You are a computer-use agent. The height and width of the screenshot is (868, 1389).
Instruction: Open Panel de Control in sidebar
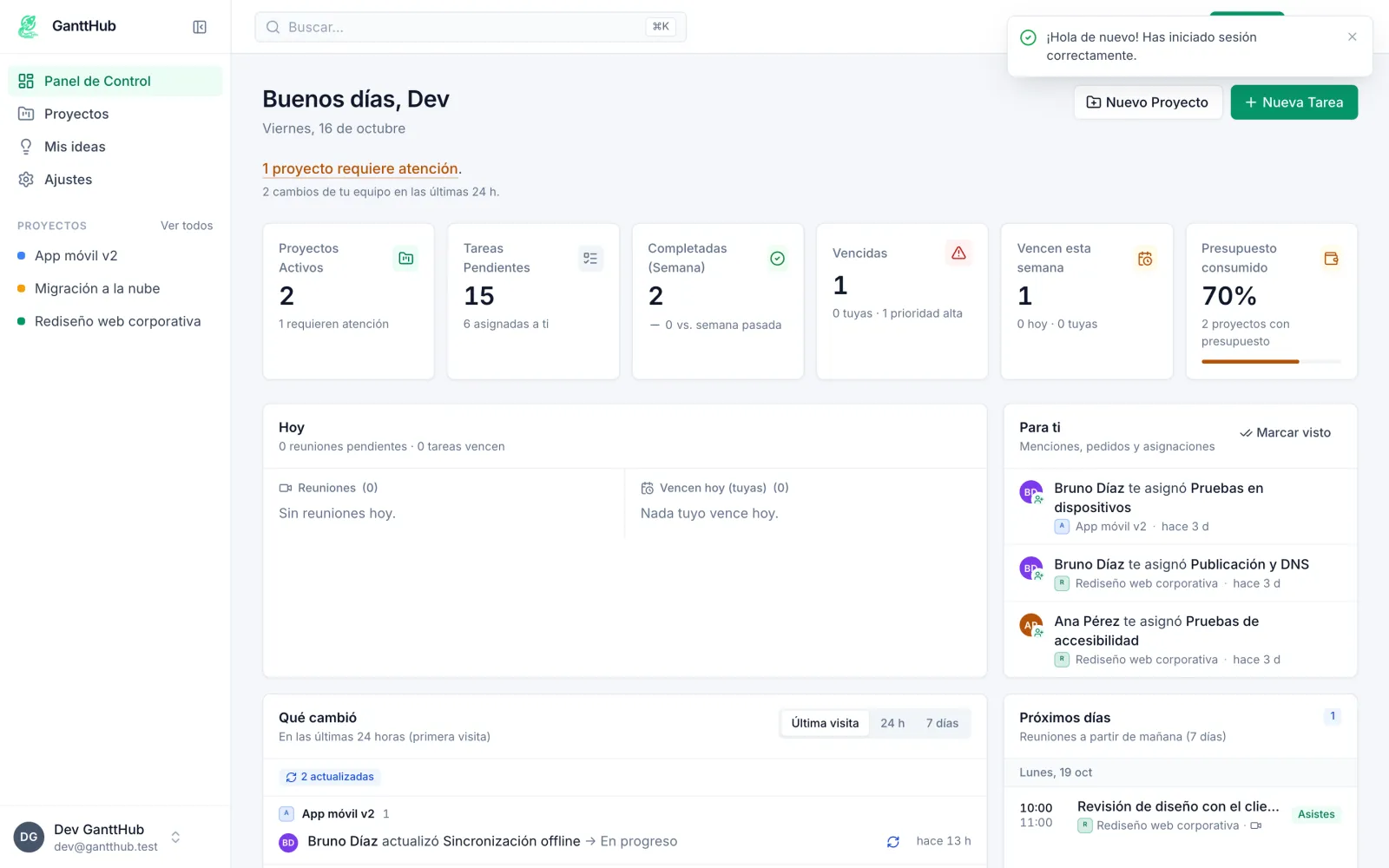click(x=115, y=81)
